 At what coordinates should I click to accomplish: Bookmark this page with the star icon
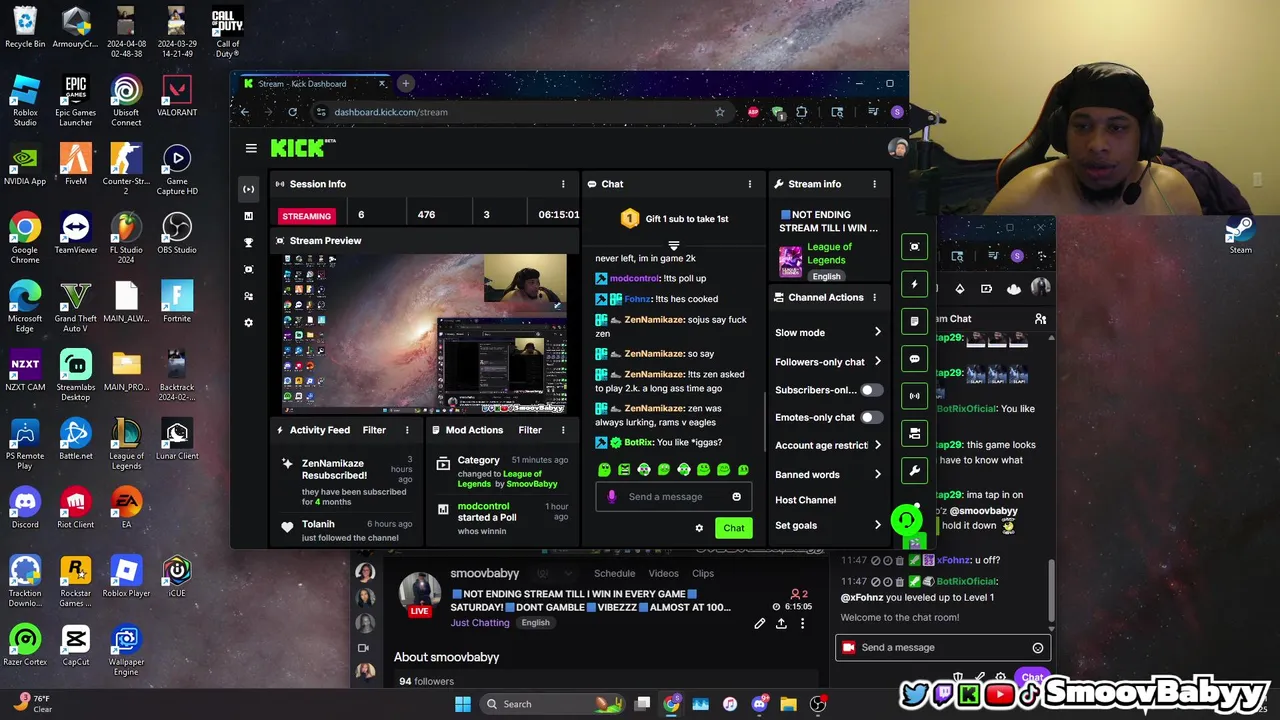719,112
